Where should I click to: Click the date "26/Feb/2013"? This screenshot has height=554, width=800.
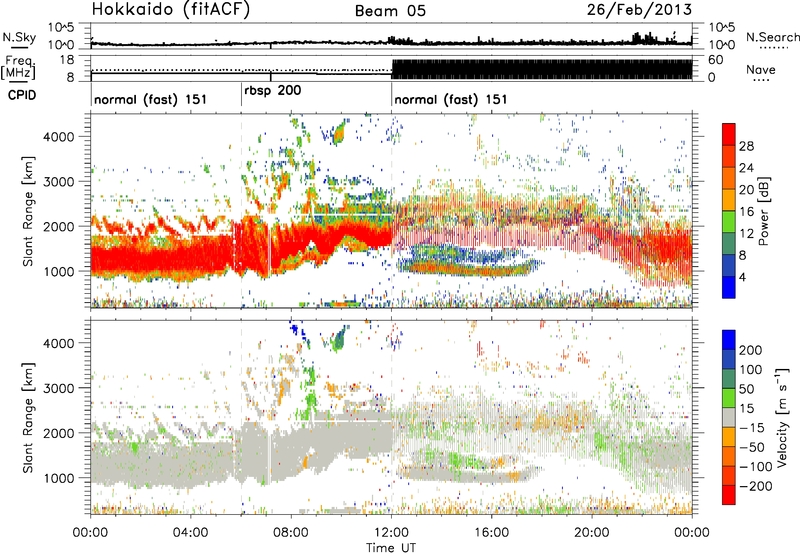coord(639,10)
